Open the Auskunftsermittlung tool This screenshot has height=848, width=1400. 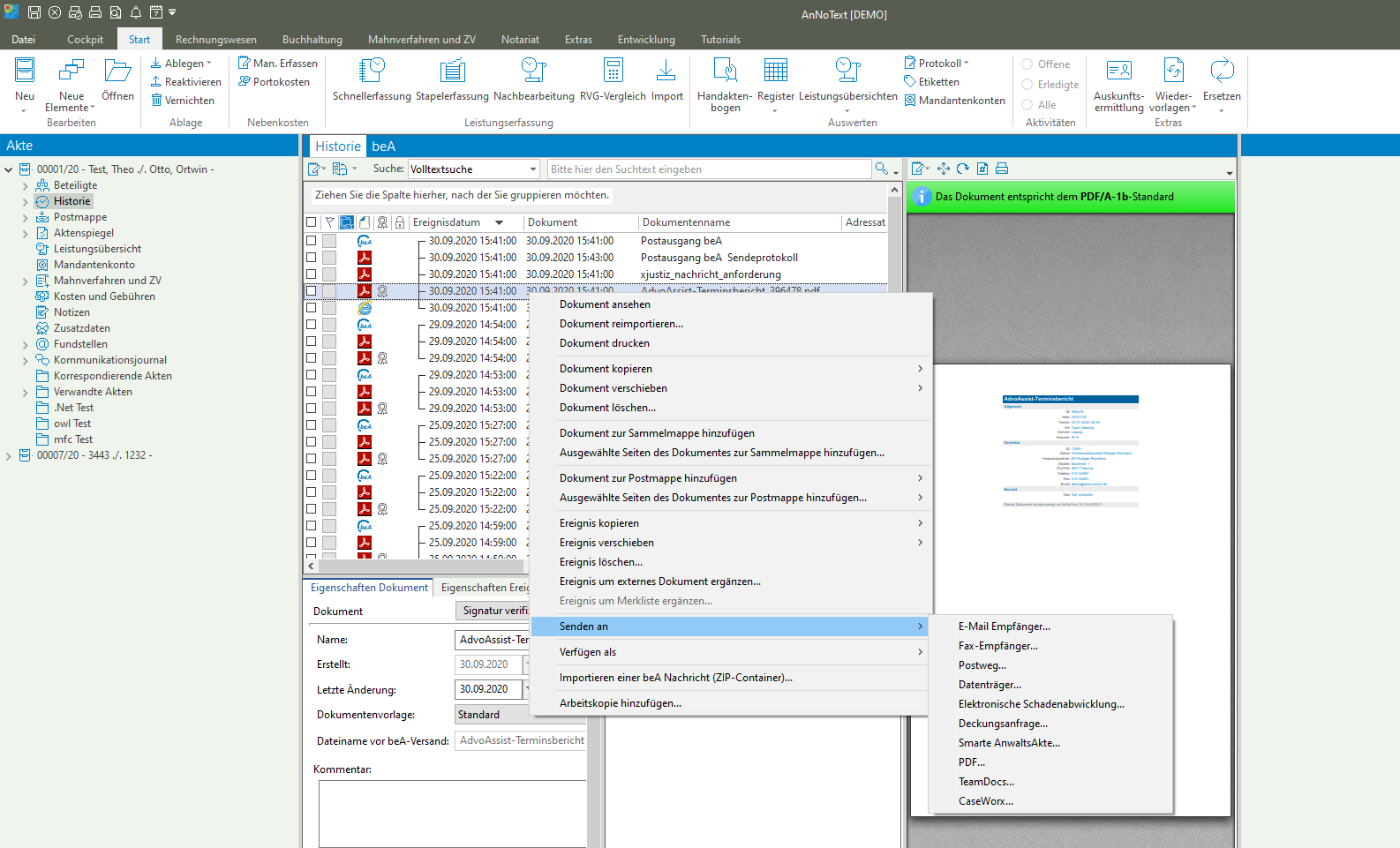coord(1118,71)
